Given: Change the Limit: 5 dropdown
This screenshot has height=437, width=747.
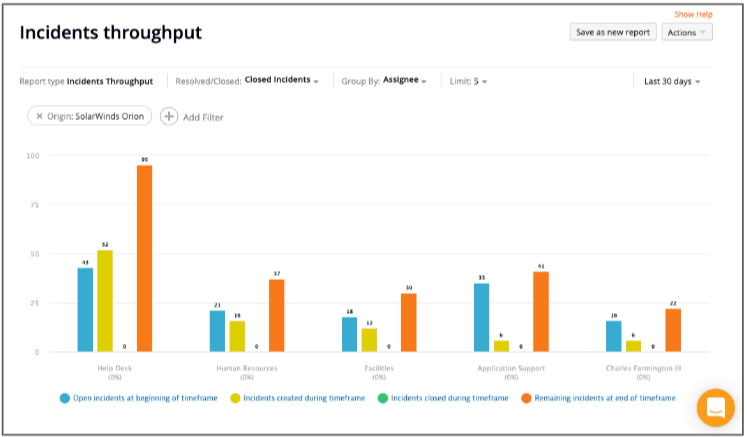Looking at the screenshot, I should [x=468, y=81].
